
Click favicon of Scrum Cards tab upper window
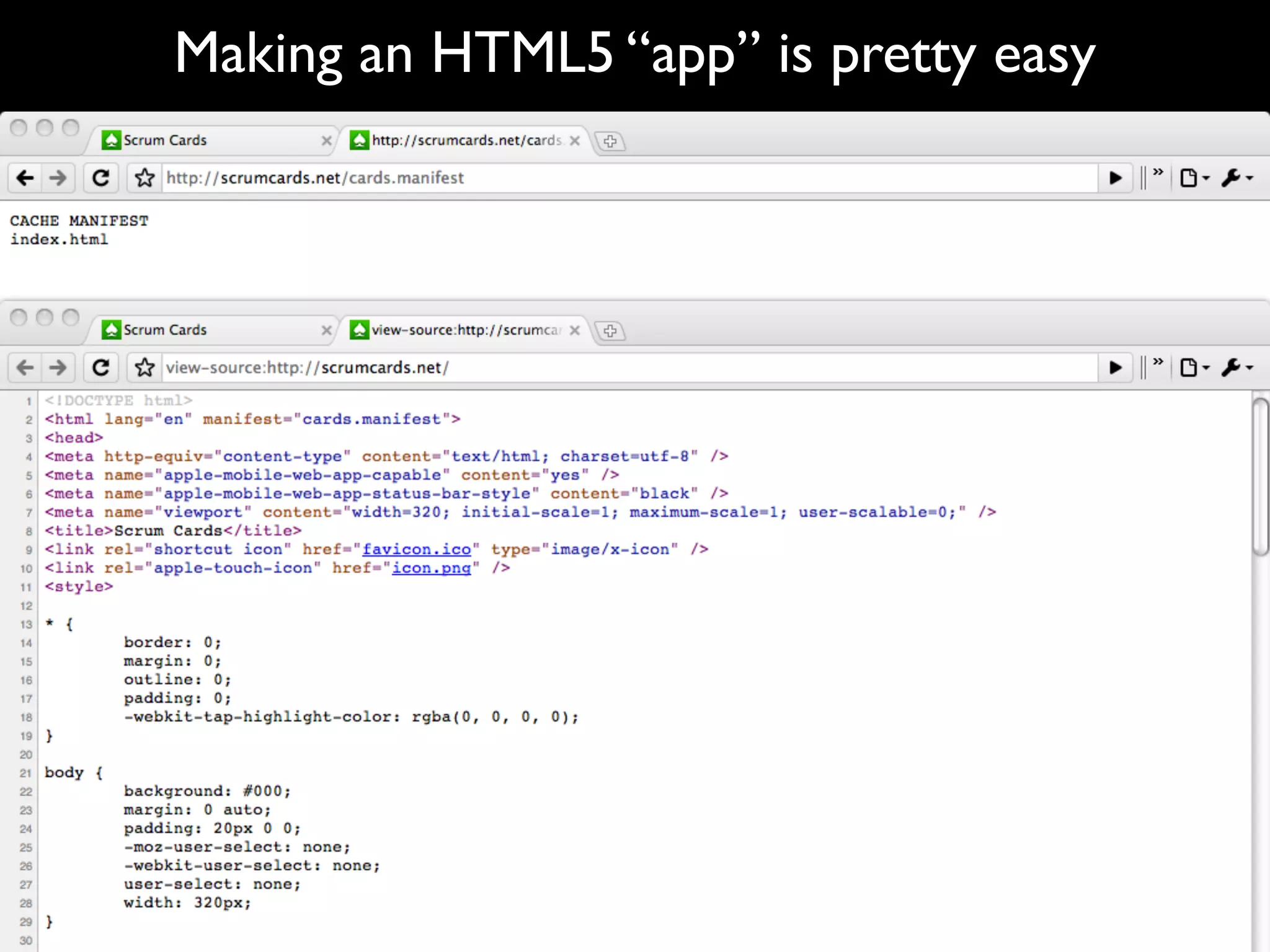(x=111, y=140)
